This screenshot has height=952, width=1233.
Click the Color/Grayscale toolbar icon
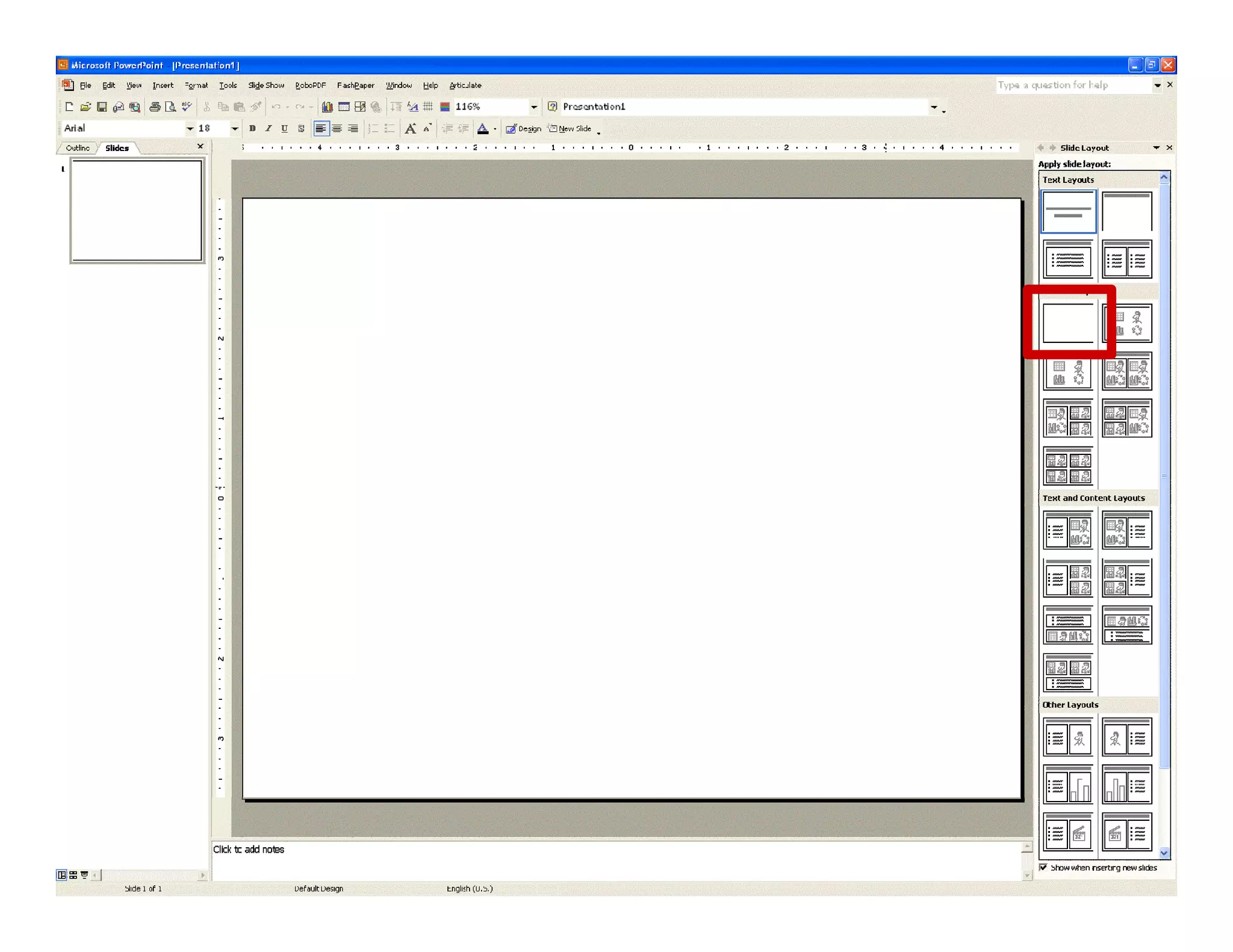coord(445,107)
